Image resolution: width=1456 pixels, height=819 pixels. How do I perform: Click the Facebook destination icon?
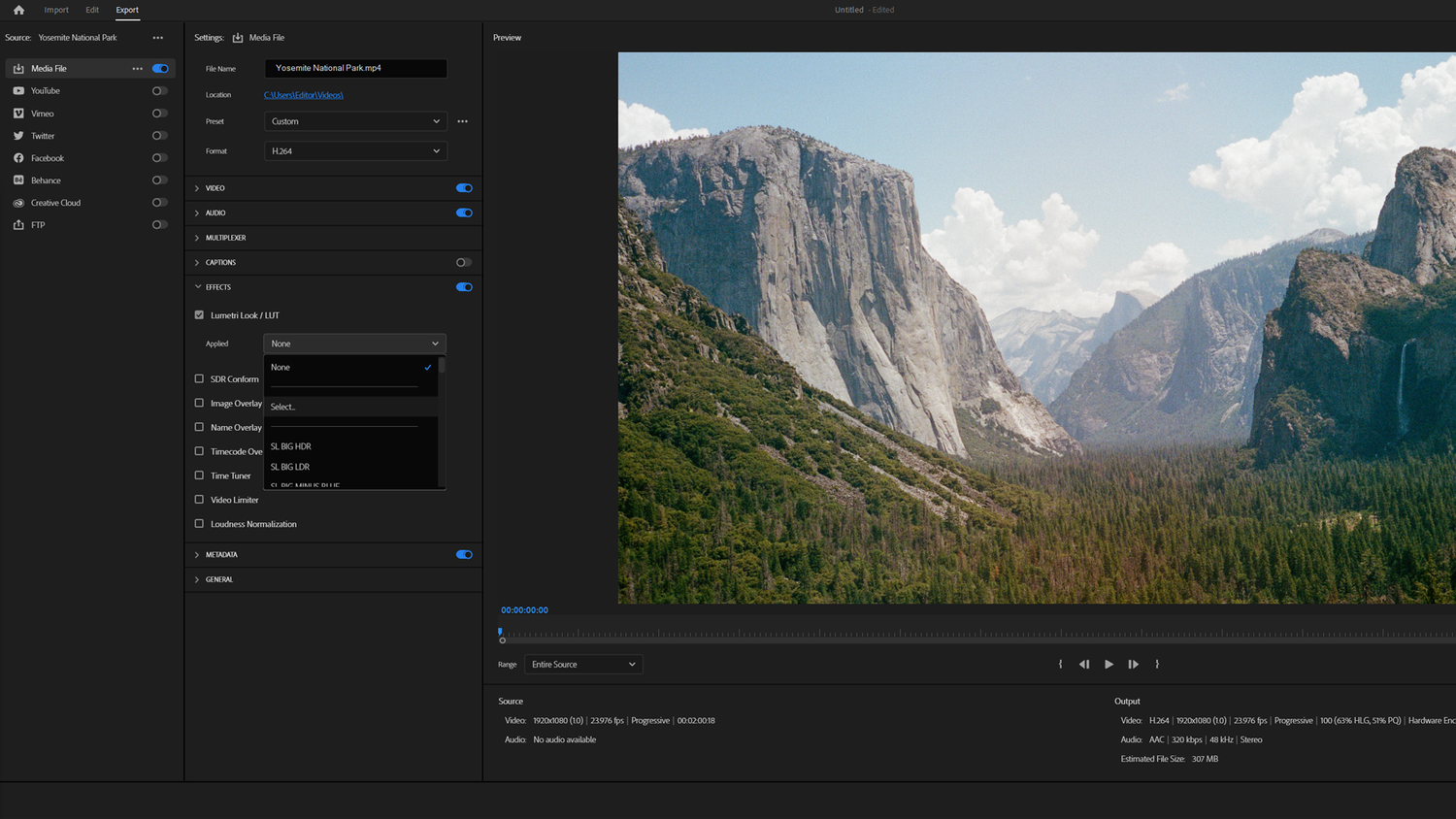pos(17,157)
